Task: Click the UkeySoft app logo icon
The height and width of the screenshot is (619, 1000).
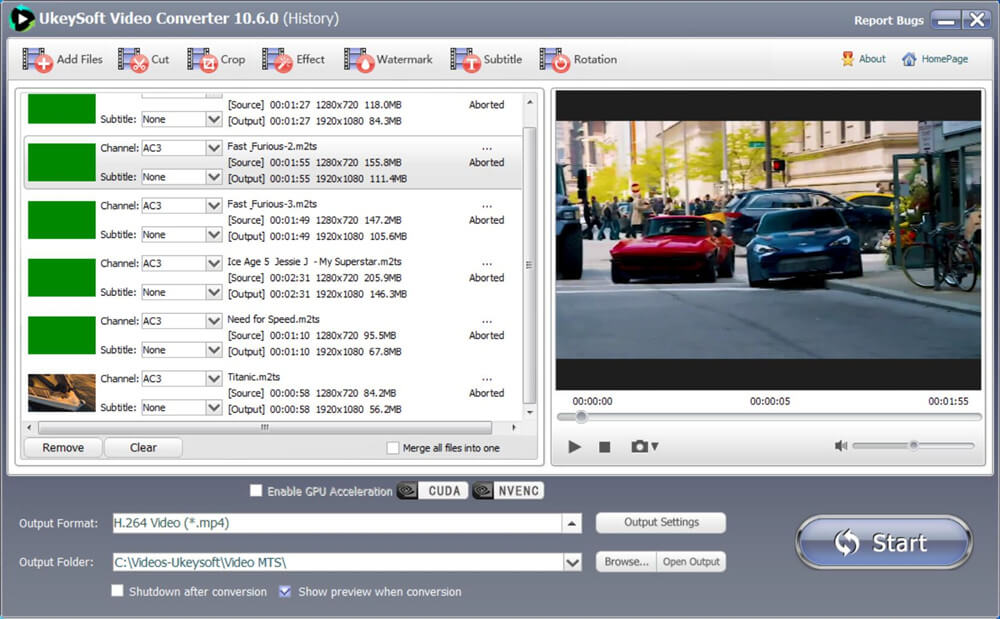Action: pos(21,18)
